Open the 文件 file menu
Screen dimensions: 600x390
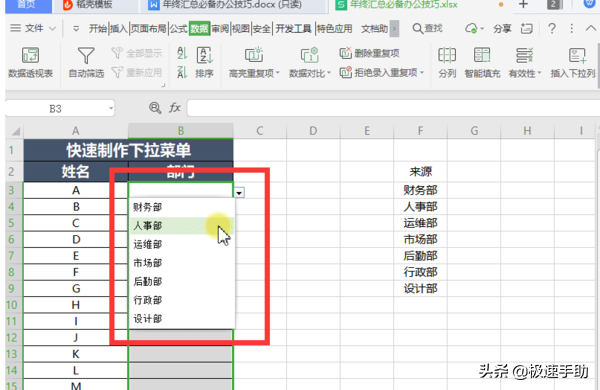tap(34, 28)
